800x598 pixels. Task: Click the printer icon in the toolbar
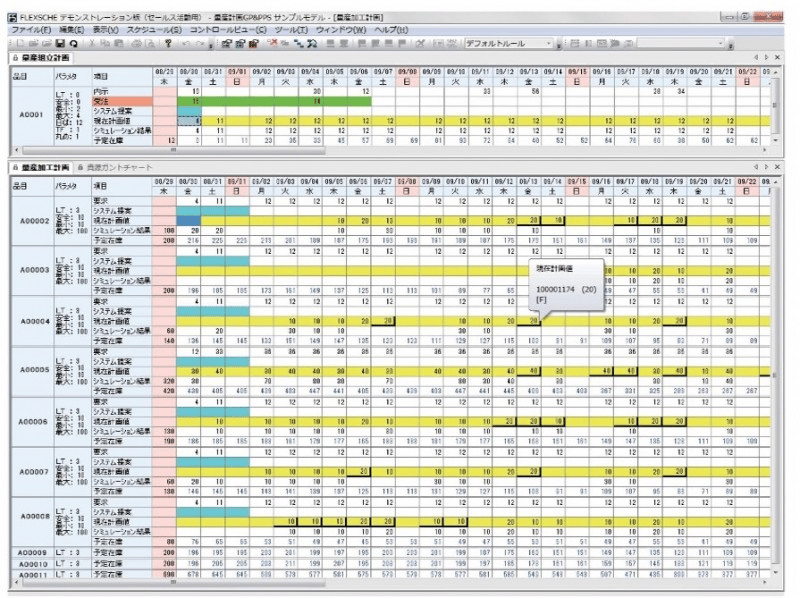(x=136, y=44)
